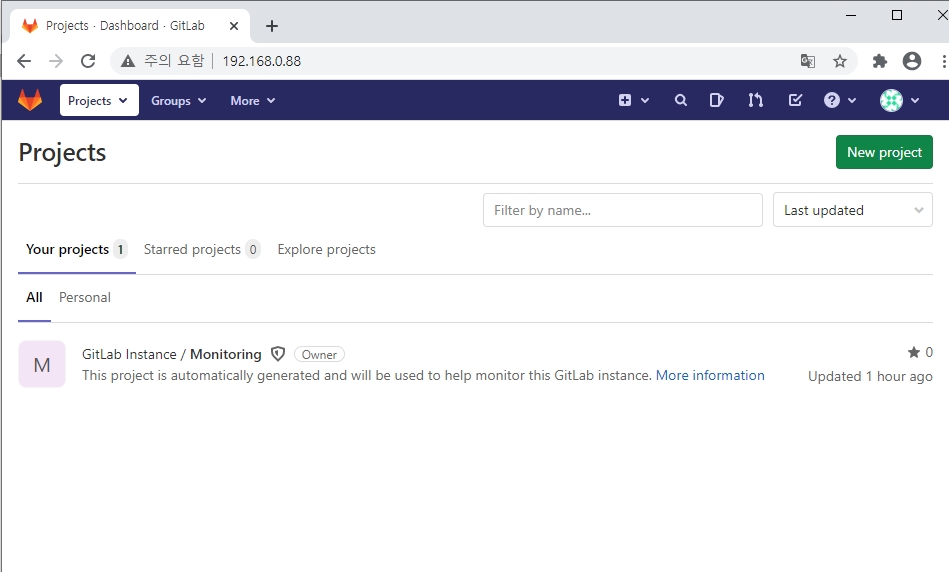Switch to Explore projects tab
This screenshot has width=949, height=572.
pyautogui.click(x=326, y=249)
